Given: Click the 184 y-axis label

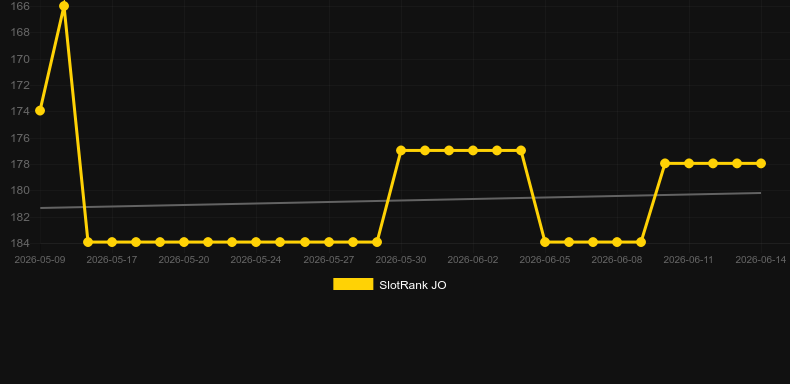Looking at the screenshot, I should click(x=20, y=243).
